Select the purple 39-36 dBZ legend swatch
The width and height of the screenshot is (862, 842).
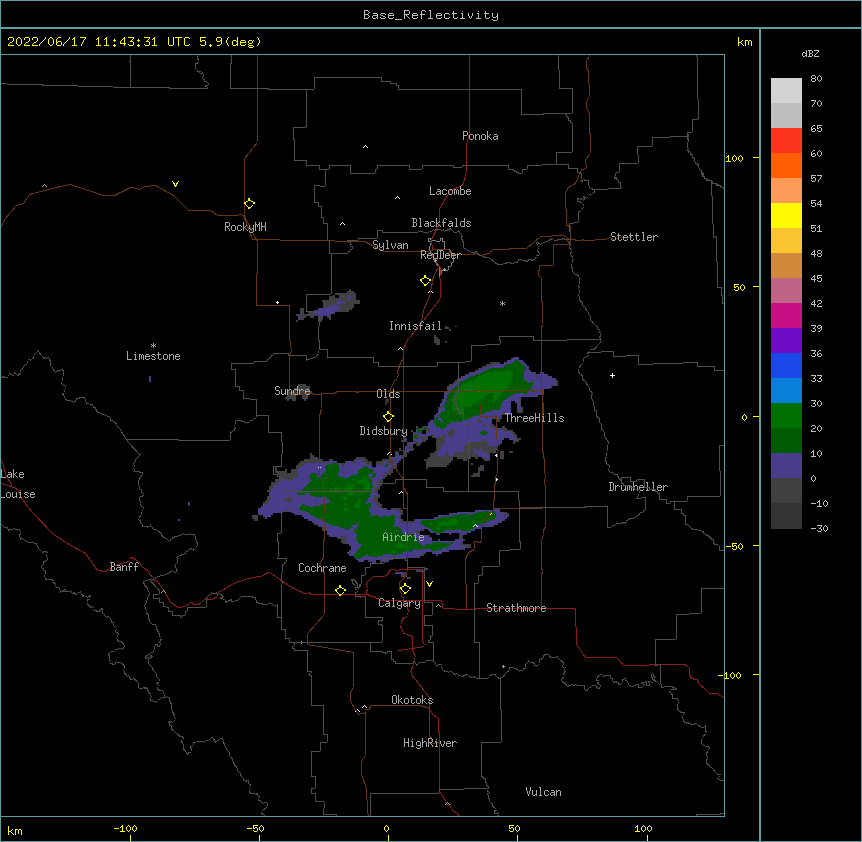[786, 340]
